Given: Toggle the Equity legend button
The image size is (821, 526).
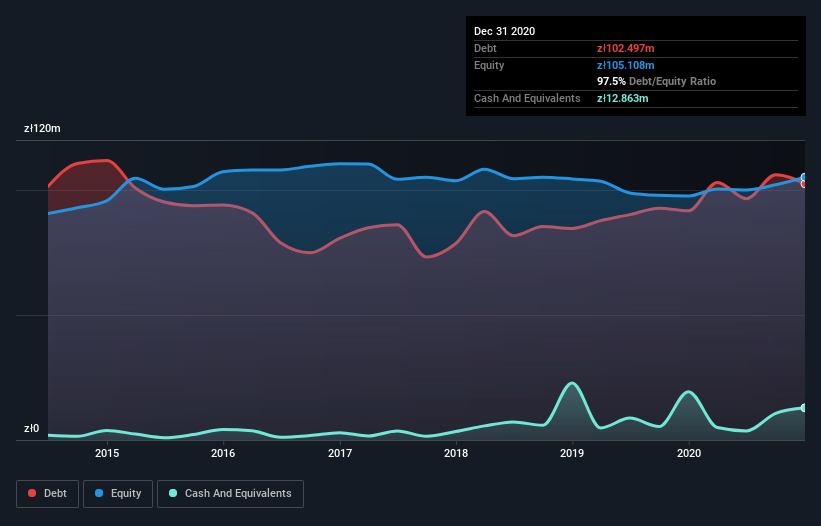Looking at the screenshot, I should click(x=118, y=494).
